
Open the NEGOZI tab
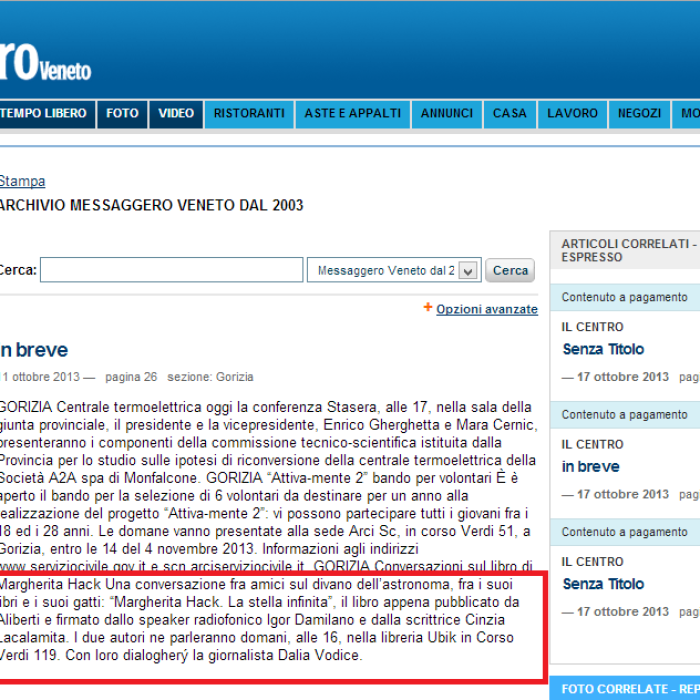pos(639,113)
